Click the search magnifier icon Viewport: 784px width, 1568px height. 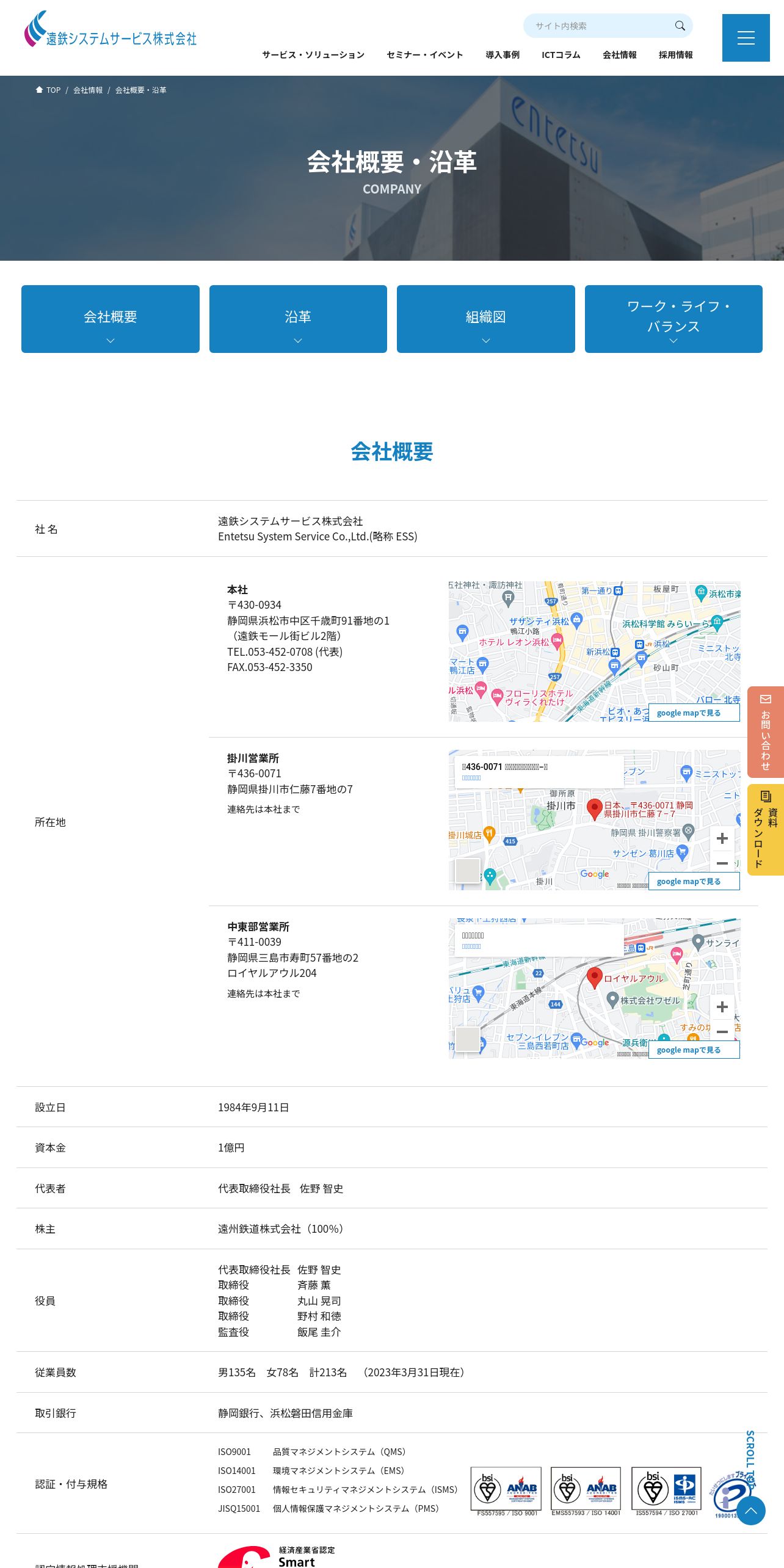(x=680, y=26)
